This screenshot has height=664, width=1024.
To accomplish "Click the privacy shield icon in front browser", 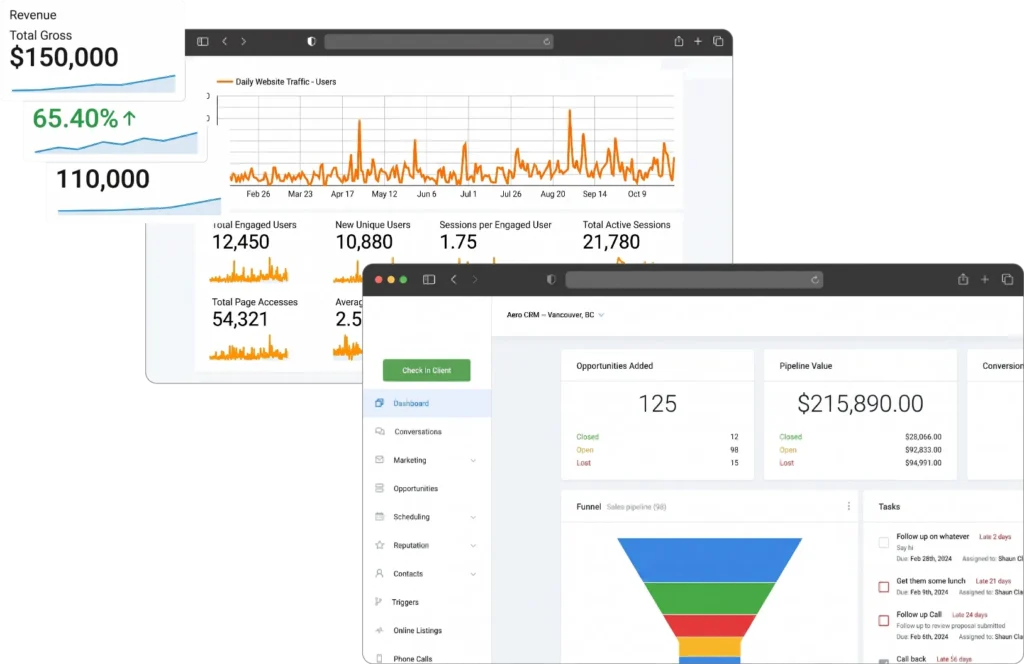I will [551, 279].
